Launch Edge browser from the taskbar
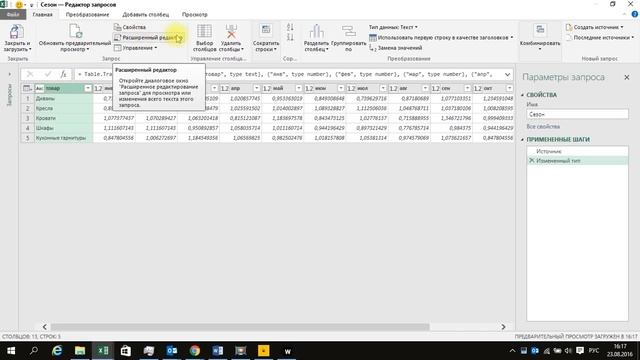This screenshot has width=640, height=360. pos(57,351)
